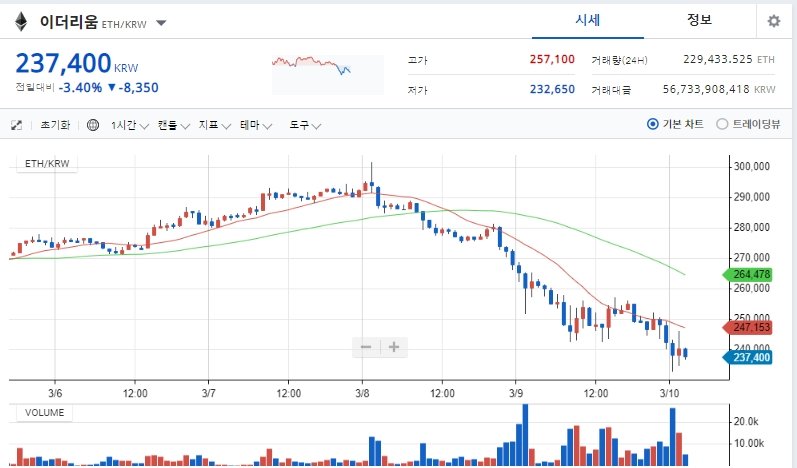Expand the 캔들 chart type dropdown
The height and width of the screenshot is (468, 797).
173,125
